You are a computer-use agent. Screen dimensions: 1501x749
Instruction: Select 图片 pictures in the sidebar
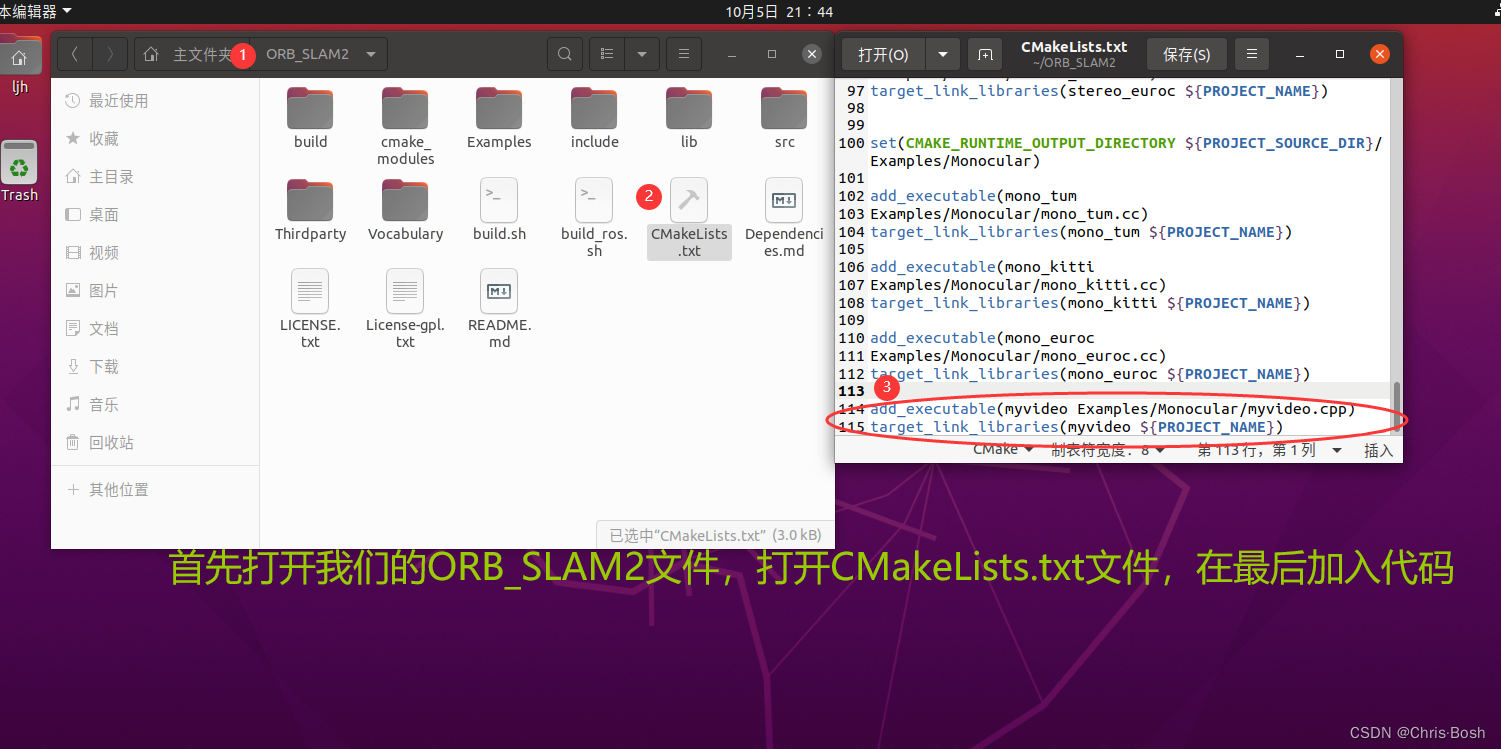155,290
